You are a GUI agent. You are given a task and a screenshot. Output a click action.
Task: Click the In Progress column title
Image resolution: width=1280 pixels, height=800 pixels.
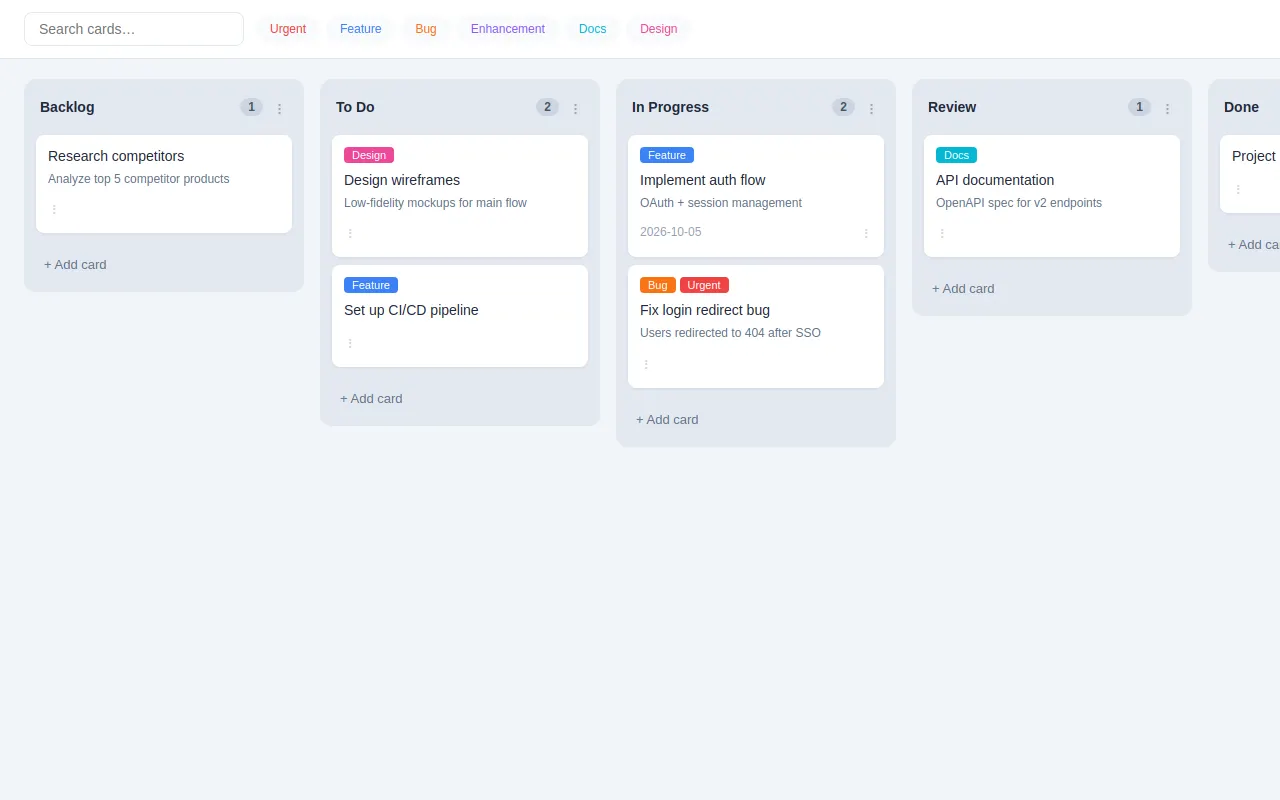[670, 107]
